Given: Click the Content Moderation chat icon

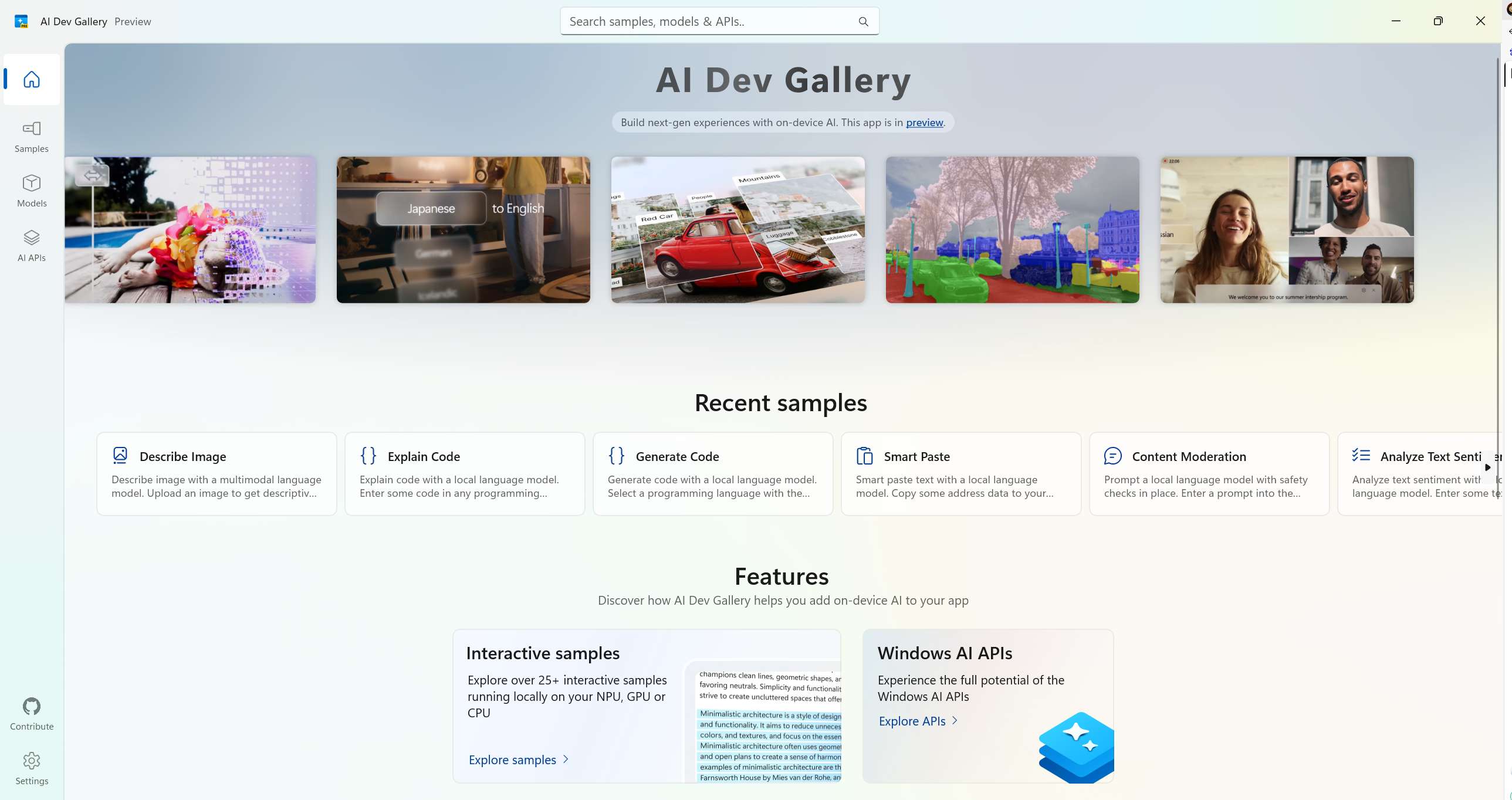Looking at the screenshot, I should point(1112,456).
